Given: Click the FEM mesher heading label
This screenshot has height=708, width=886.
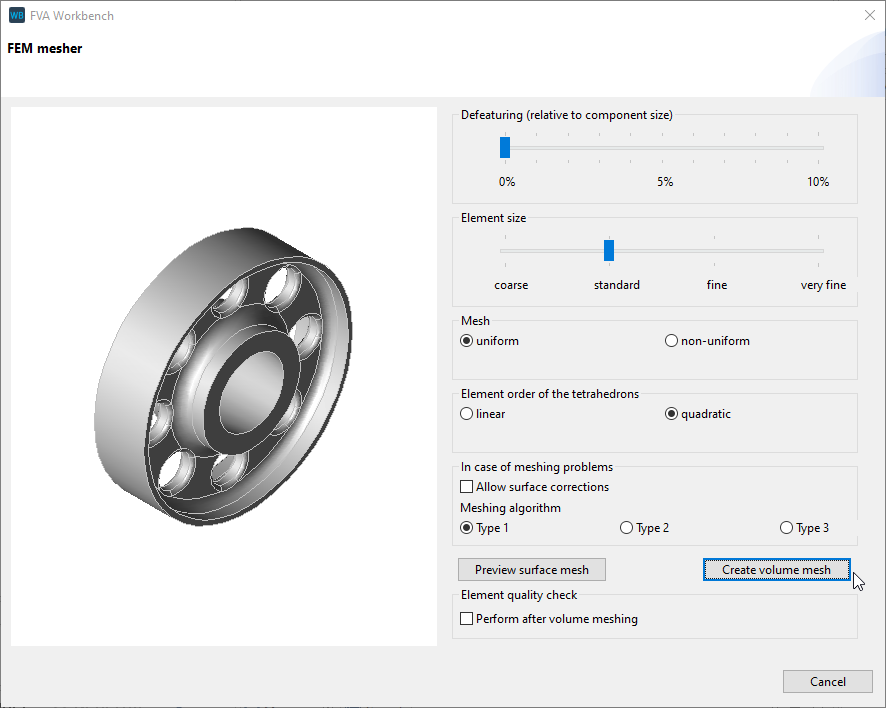Looking at the screenshot, I should tap(44, 48).
